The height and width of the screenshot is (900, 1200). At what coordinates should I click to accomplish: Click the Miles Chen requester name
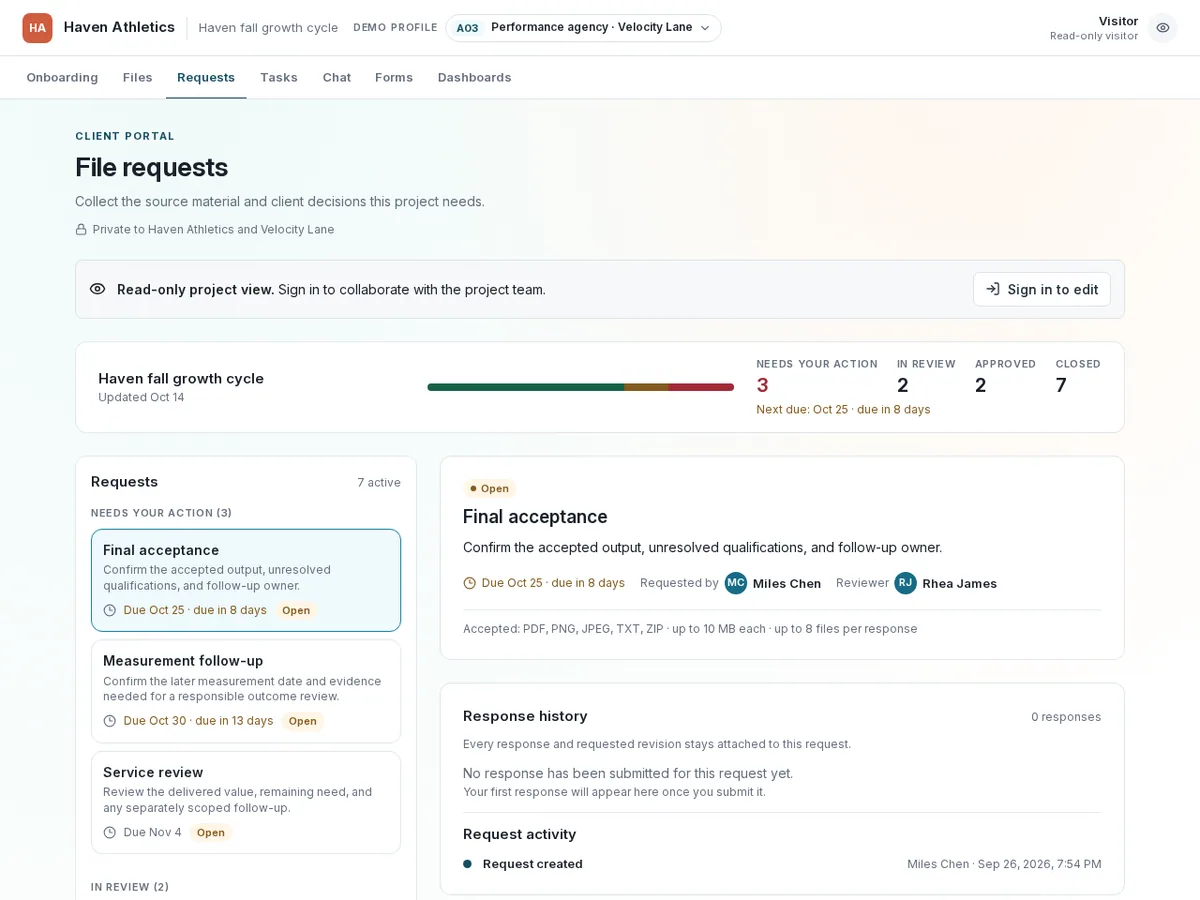pos(787,584)
